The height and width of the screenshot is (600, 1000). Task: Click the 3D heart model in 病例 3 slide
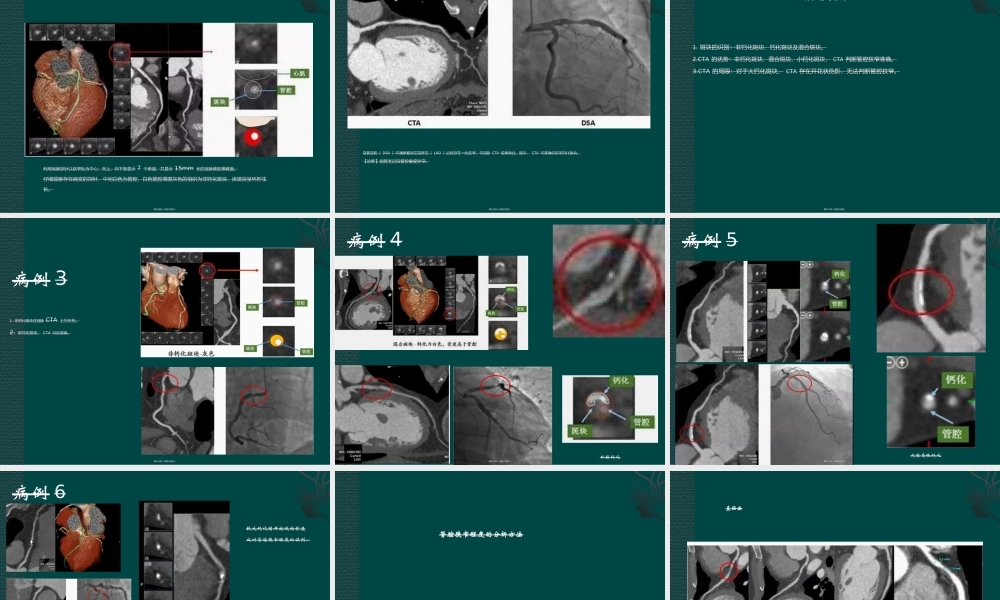pos(166,297)
